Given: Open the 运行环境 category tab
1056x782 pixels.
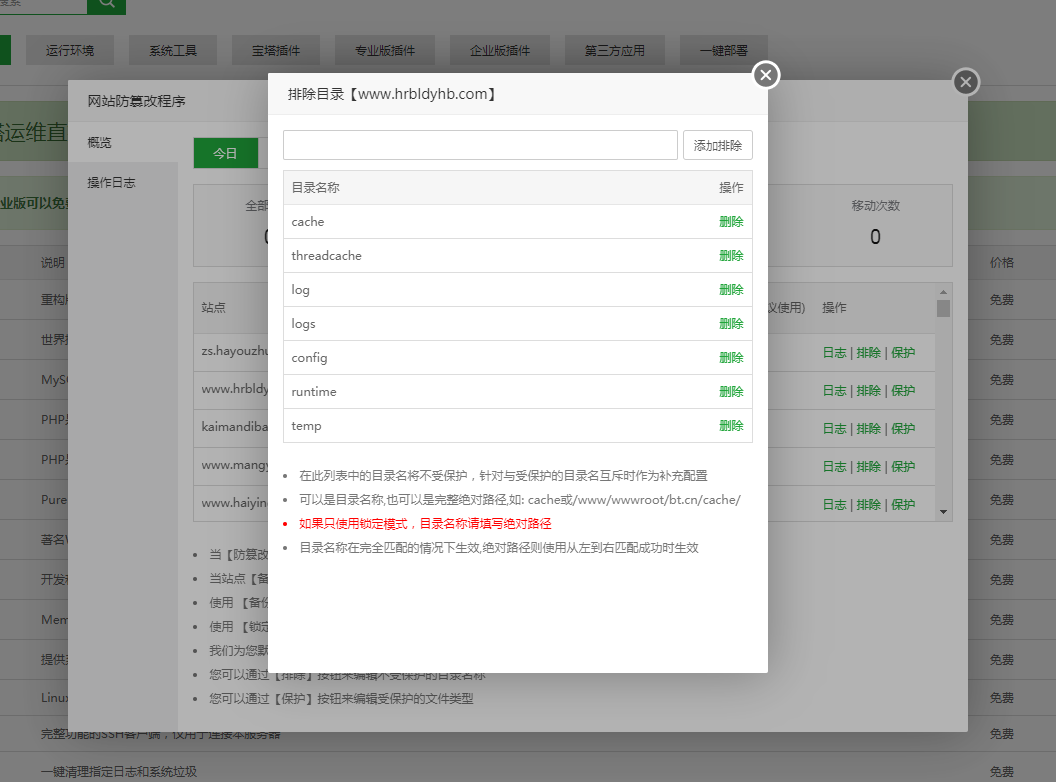Looking at the screenshot, I should [x=70, y=51].
